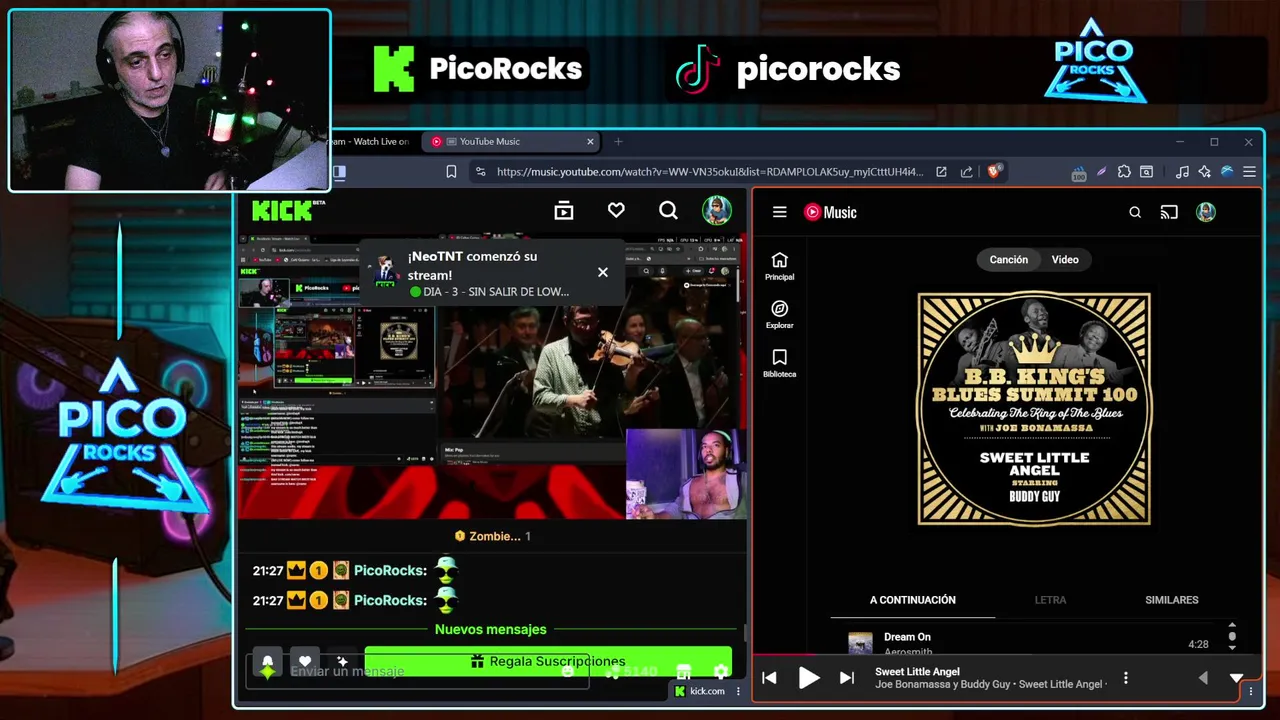Open A CONTINUACIÓN tab
Image resolution: width=1280 pixels, height=720 pixels.
coord(912,600)
